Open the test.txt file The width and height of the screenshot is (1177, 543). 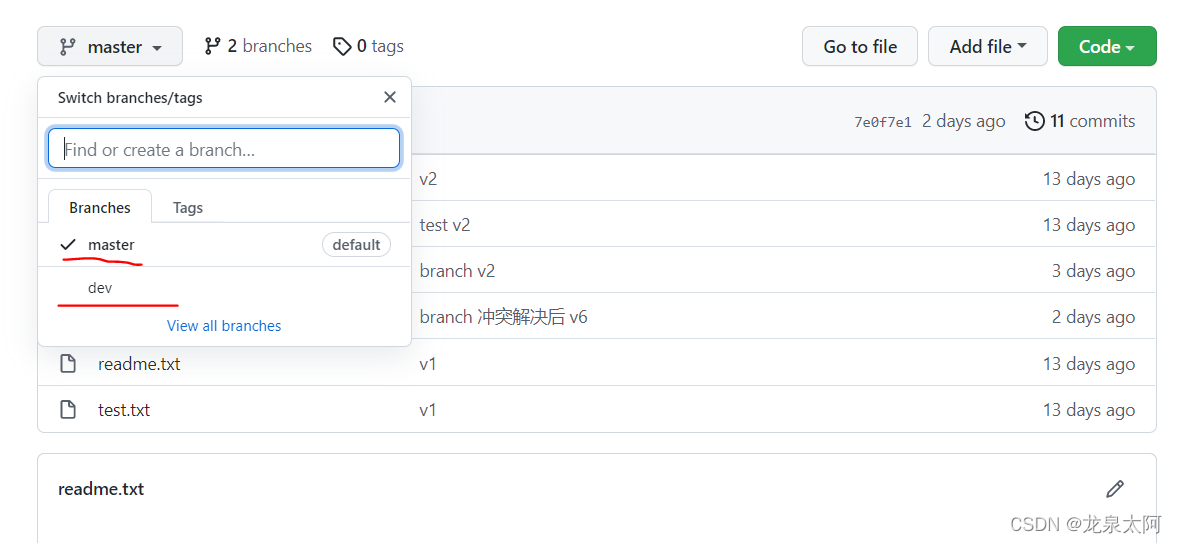(124, 410)
